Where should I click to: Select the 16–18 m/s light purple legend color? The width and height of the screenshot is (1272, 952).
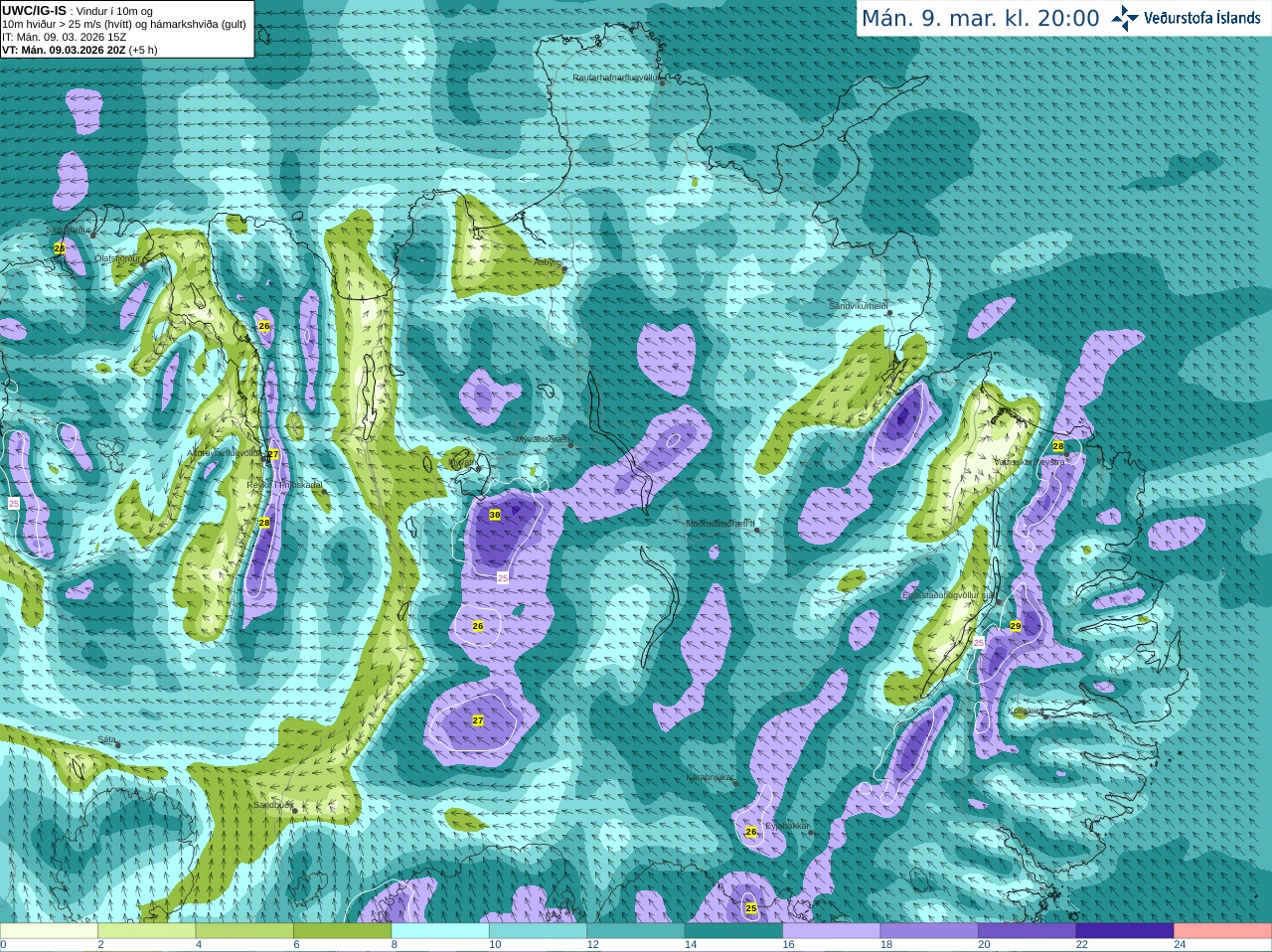832,931
